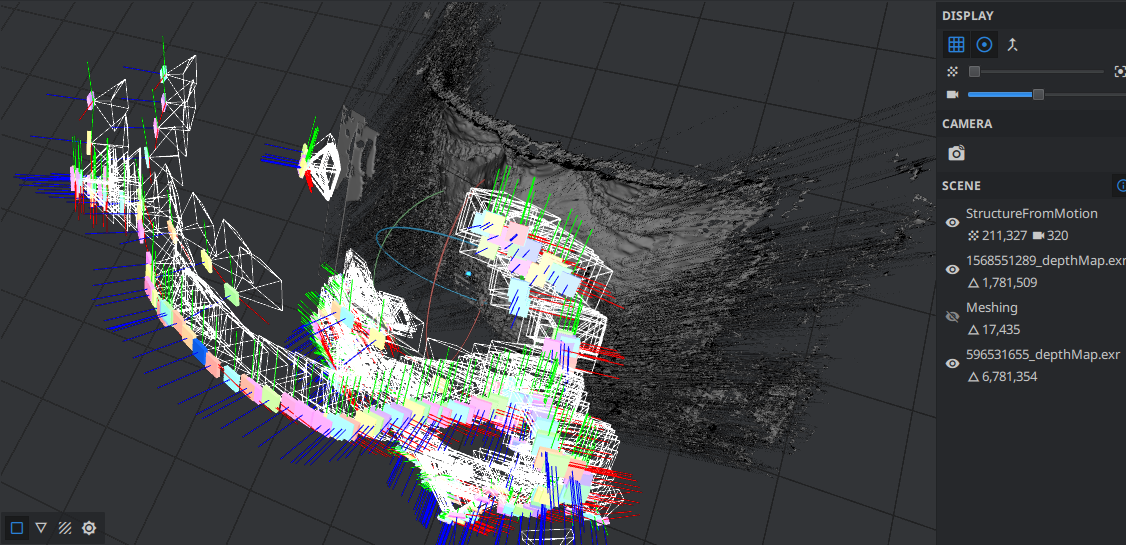The image size is (1126, 545).
Task: Toggle the origin axes display icon
Action: tap(1013, 45)
